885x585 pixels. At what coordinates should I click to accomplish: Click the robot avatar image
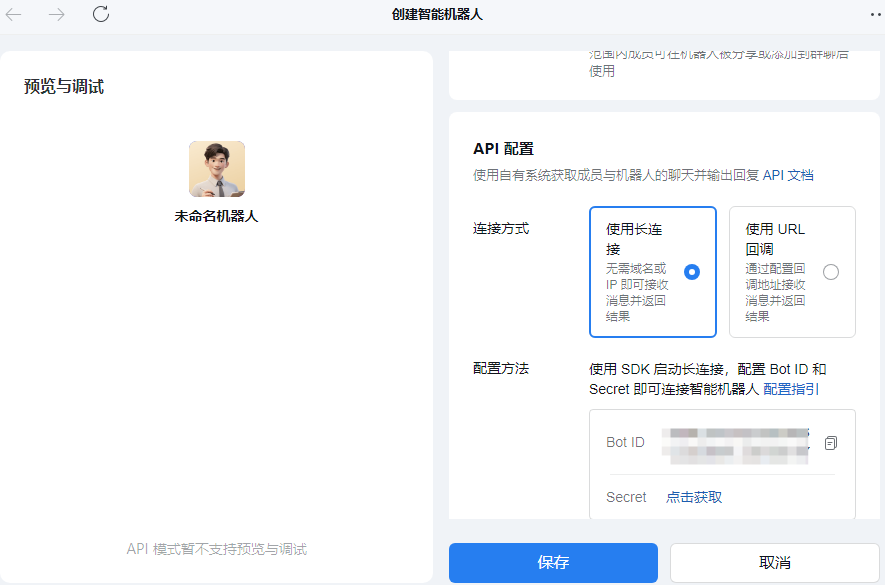point(217,169)
